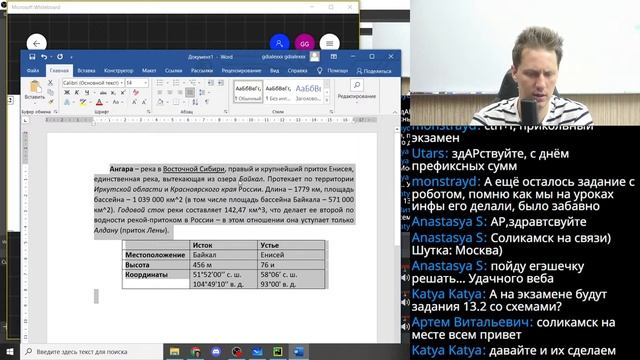640x360 pixels.
Task: Click the GG account badge in Whiteboard
Action: pyautogui.click(x=304, y=43)
